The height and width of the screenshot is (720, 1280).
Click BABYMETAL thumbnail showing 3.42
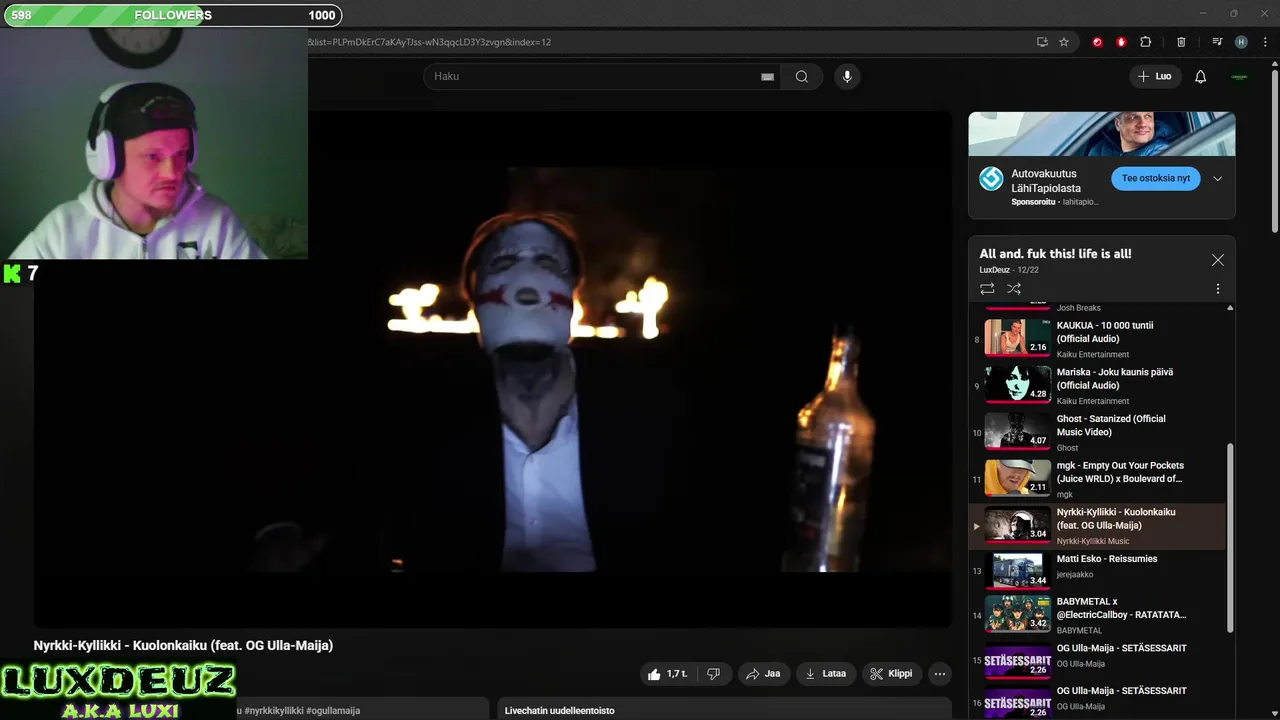(x=1017, y=614)
